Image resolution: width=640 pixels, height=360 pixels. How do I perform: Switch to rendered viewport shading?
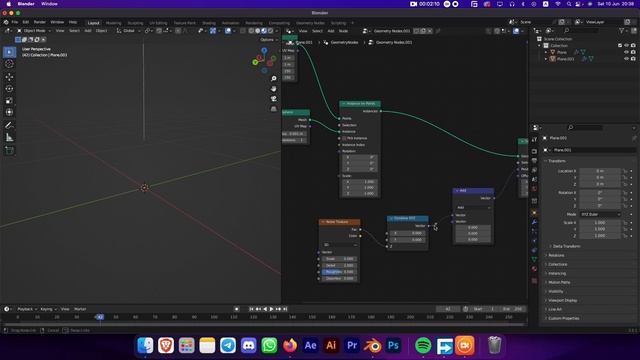pyautogui.click(x=270, y=31)
